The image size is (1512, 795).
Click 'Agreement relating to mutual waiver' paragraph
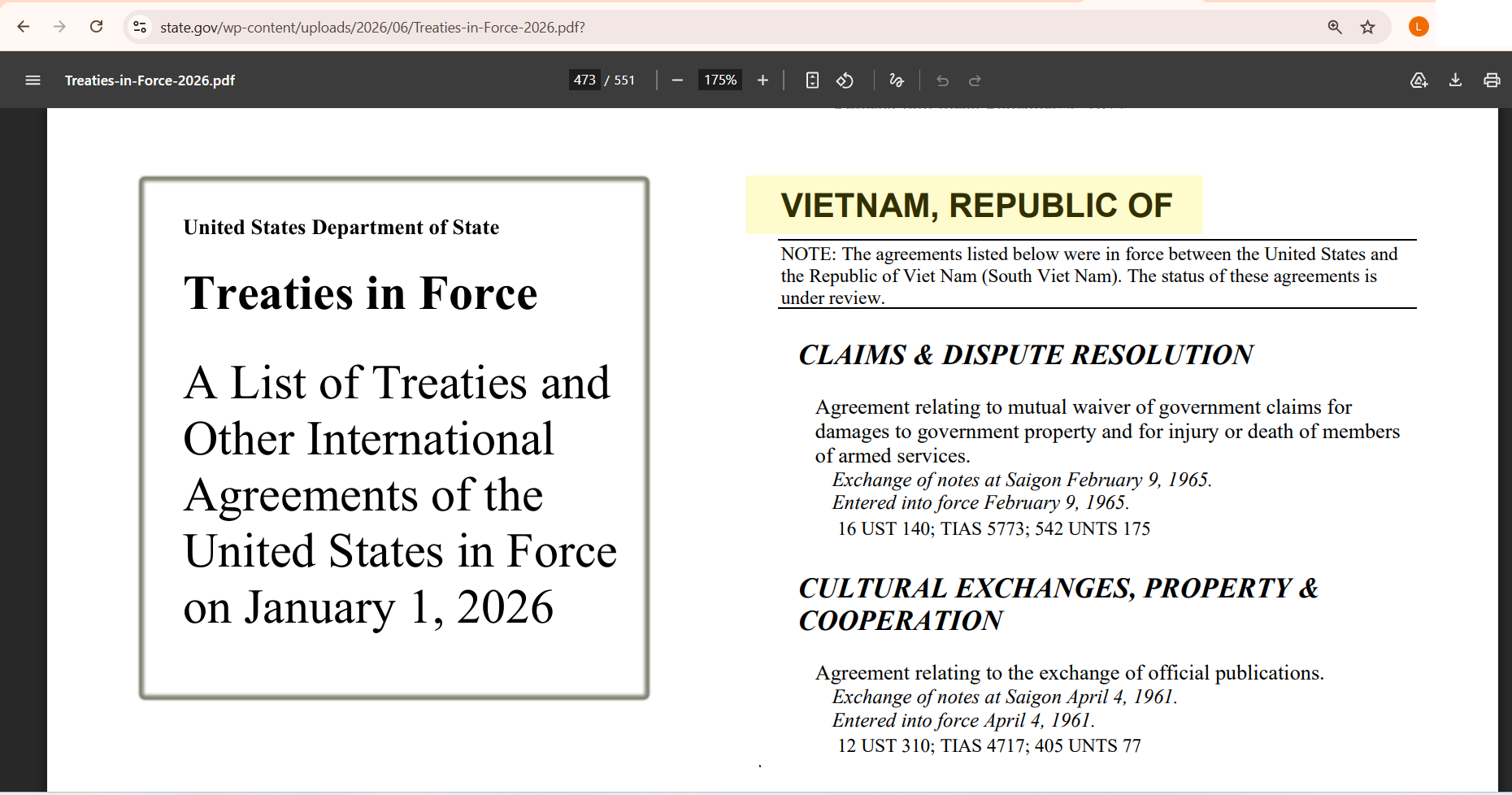(1108, 432)
